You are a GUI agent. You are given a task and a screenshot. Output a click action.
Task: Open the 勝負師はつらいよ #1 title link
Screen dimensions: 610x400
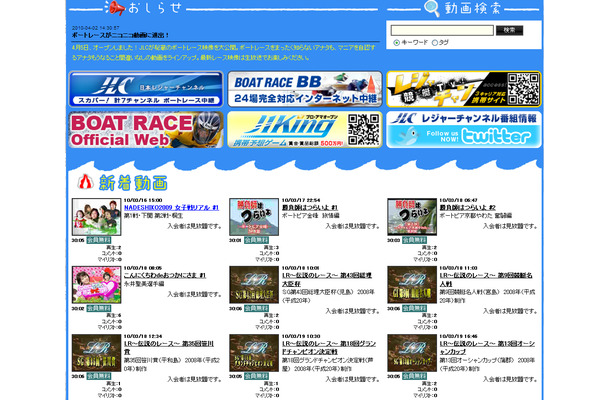[x=310, y=208]
